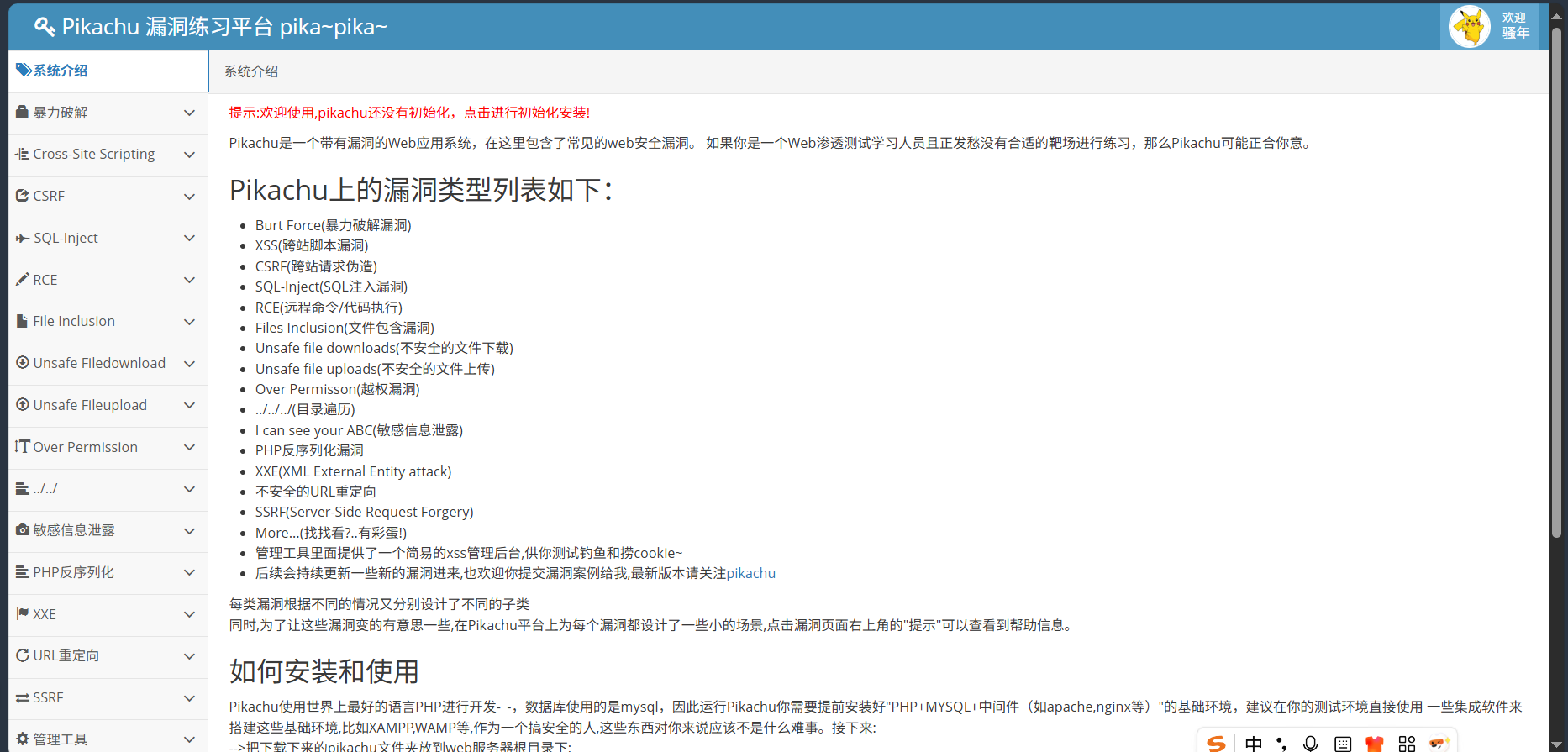
Task: Open Sogou soft keyboard icon
Action: coord(1343,744)
